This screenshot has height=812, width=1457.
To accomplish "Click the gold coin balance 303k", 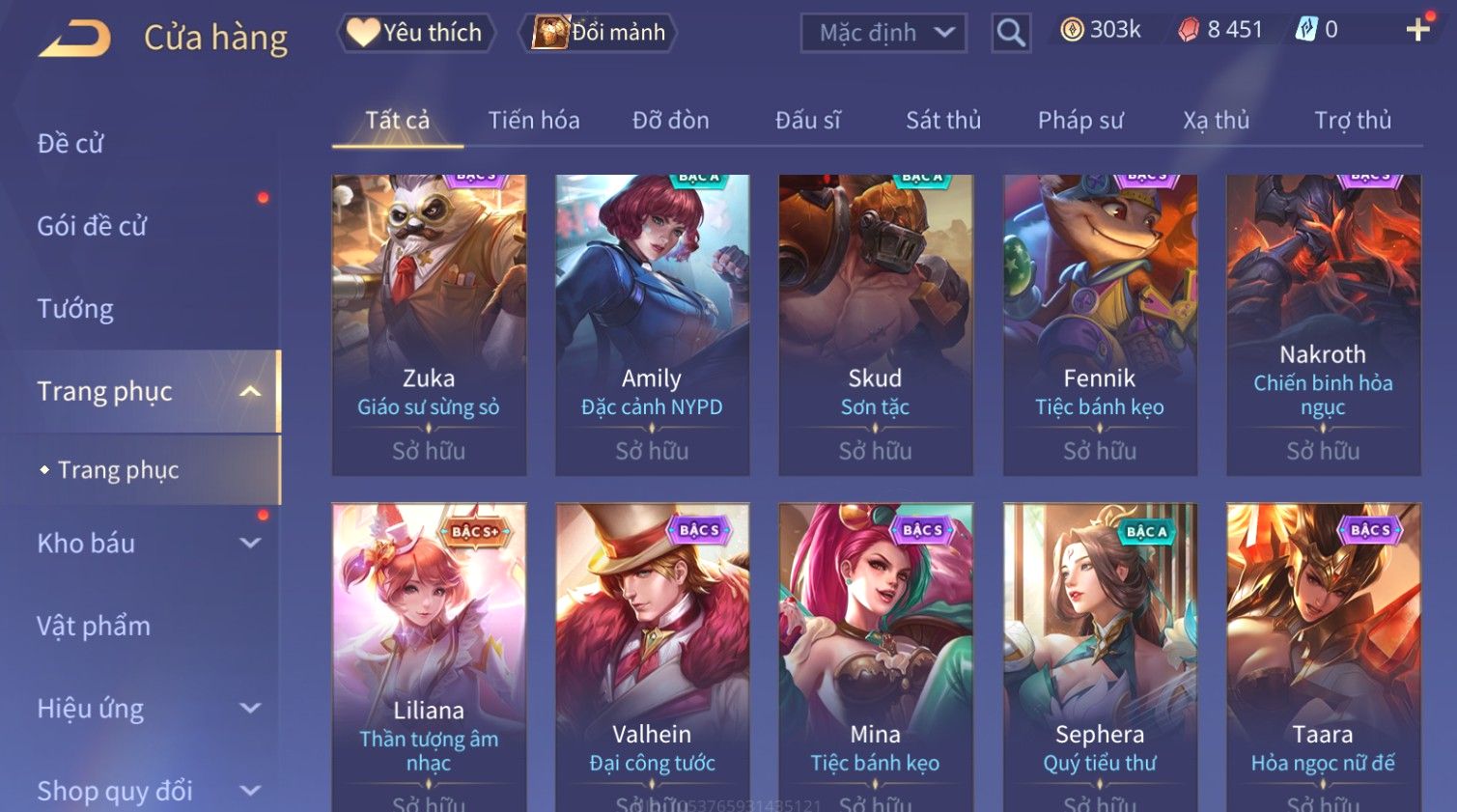I will (x=1101, y=30).
